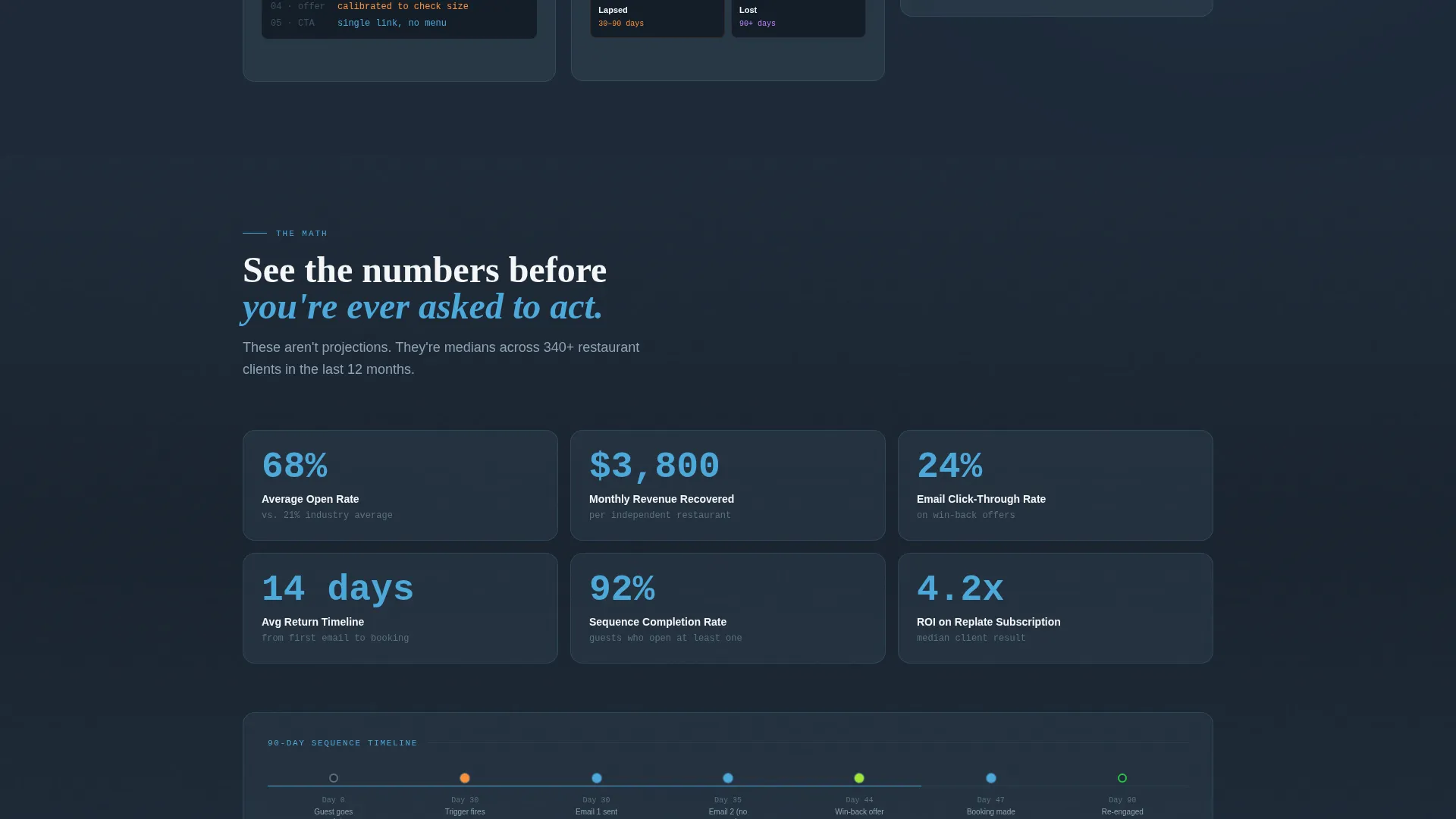Select the Email 1 sent timeline dot

(597, 778)
